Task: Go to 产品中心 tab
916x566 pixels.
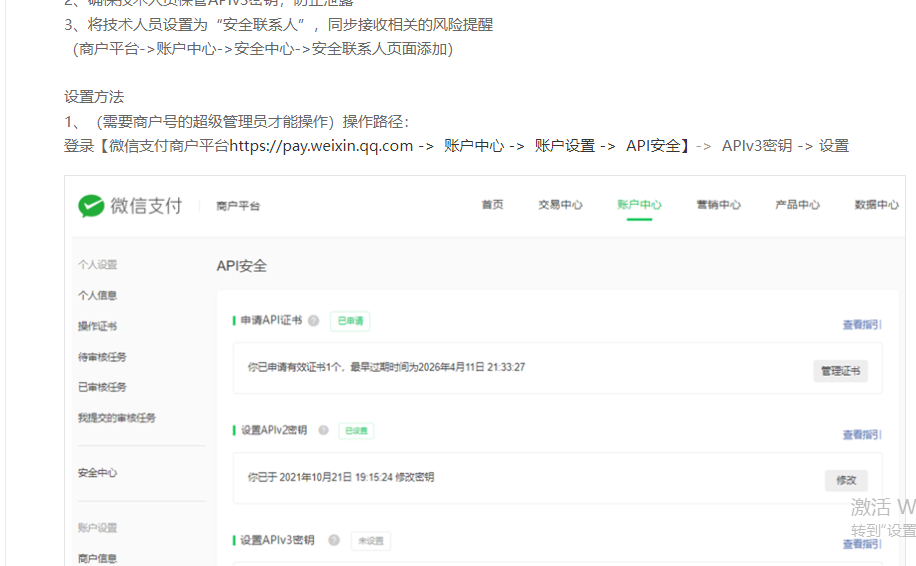Action: click(x=797, y=204)
